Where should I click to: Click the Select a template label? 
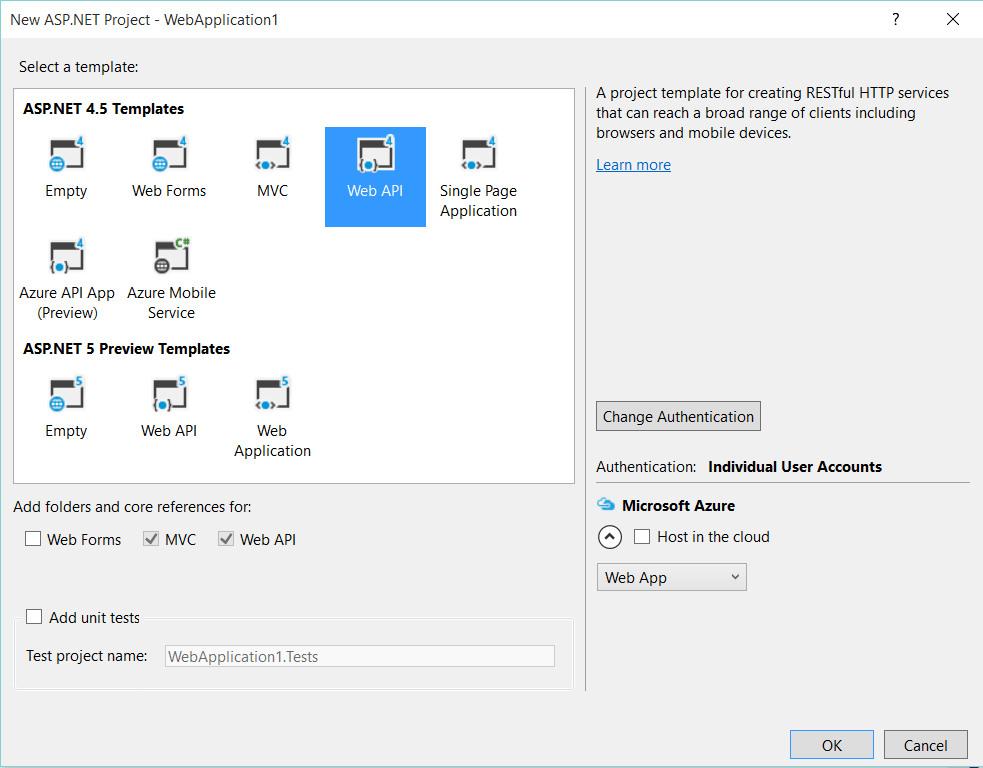(x=78, y=66)
